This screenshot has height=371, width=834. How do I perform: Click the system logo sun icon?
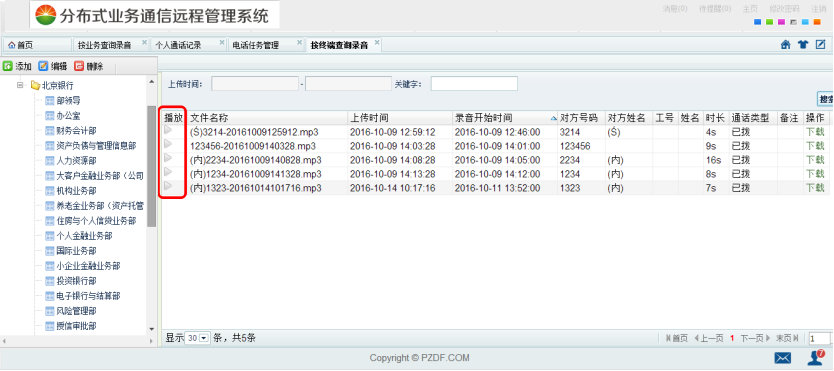[46, 15]
